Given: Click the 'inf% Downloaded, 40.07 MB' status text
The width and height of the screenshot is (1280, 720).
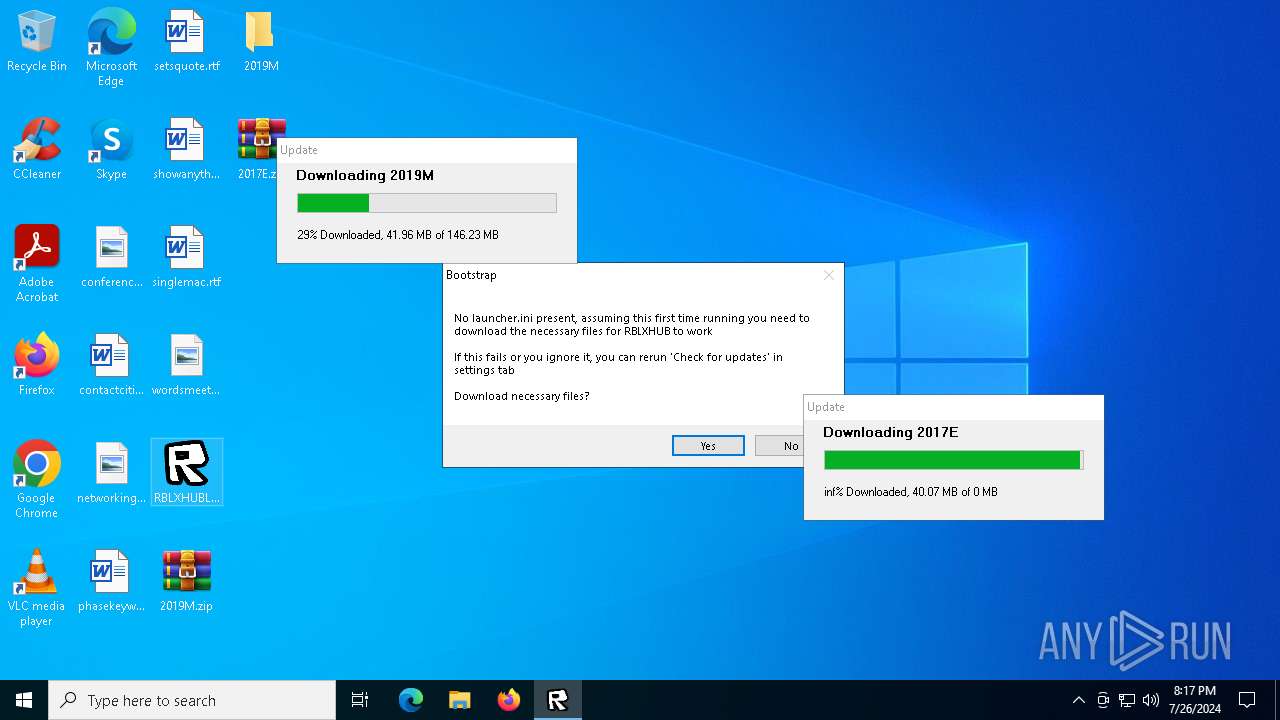Looking at the screenshot, I should click(910, 492).
